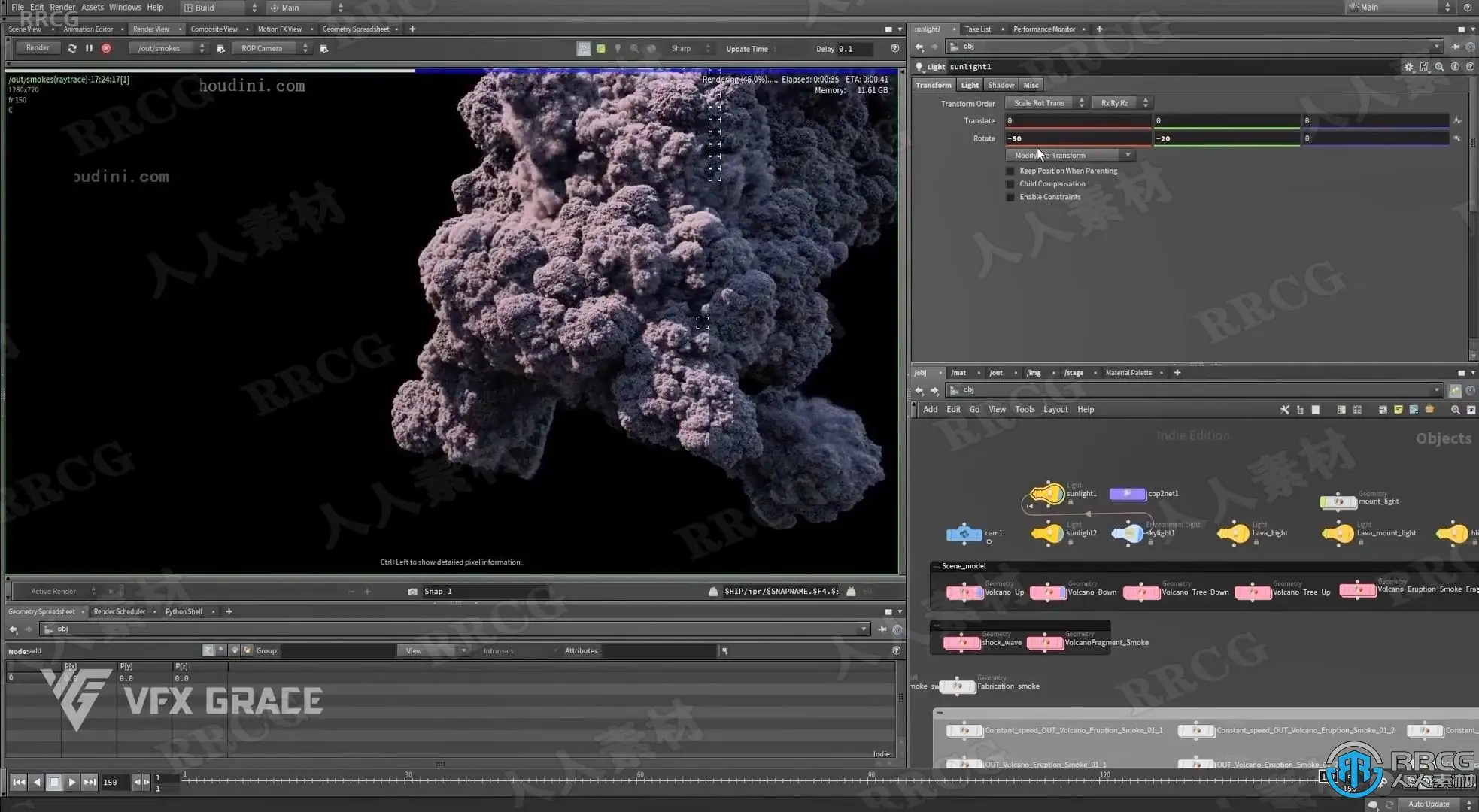This screenshot has height=812, width=1479.
Task: Click the timeline play forward button
Action: click(71, 782)
